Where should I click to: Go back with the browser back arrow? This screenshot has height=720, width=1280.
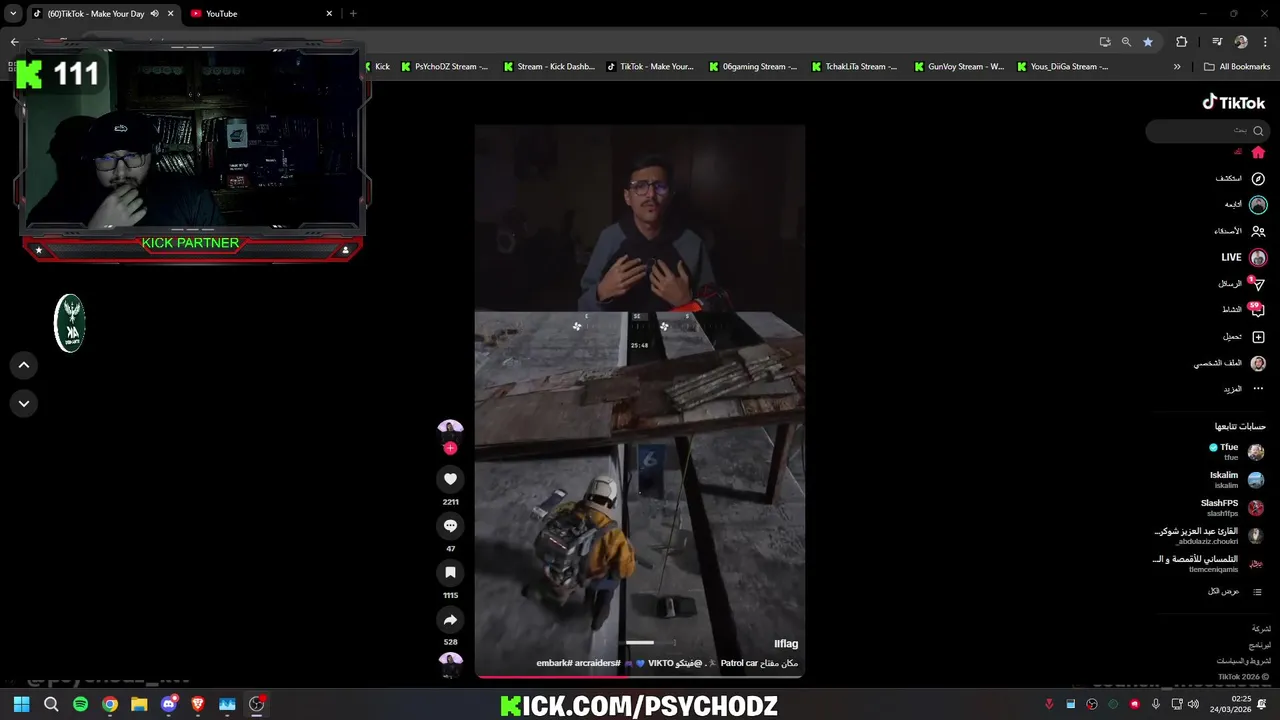pyautogui.click(x=14, y=41)
